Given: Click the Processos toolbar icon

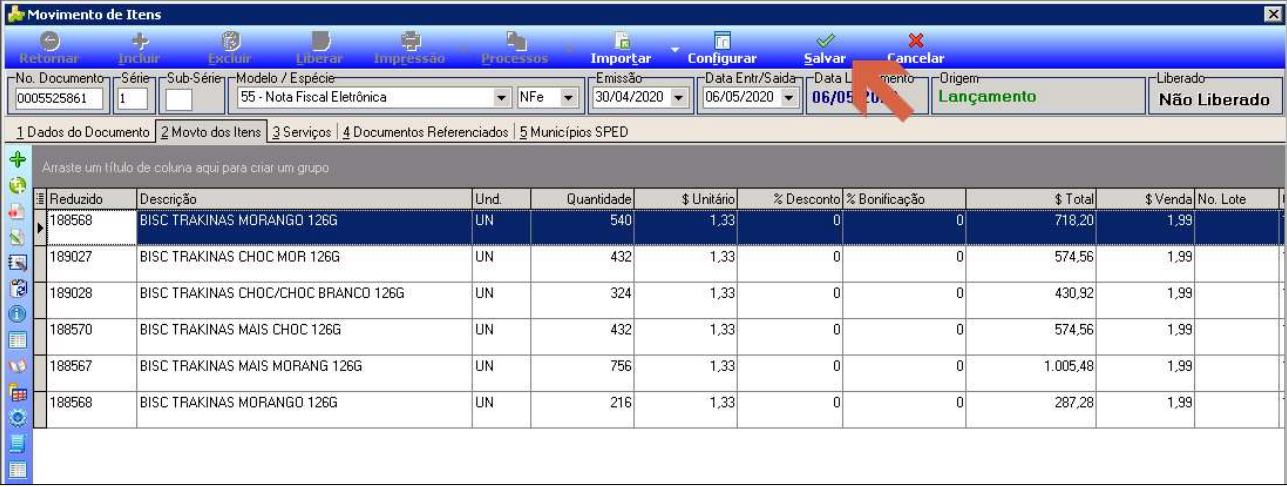Looking at the screenshot, I should click(x=515, y=42).
